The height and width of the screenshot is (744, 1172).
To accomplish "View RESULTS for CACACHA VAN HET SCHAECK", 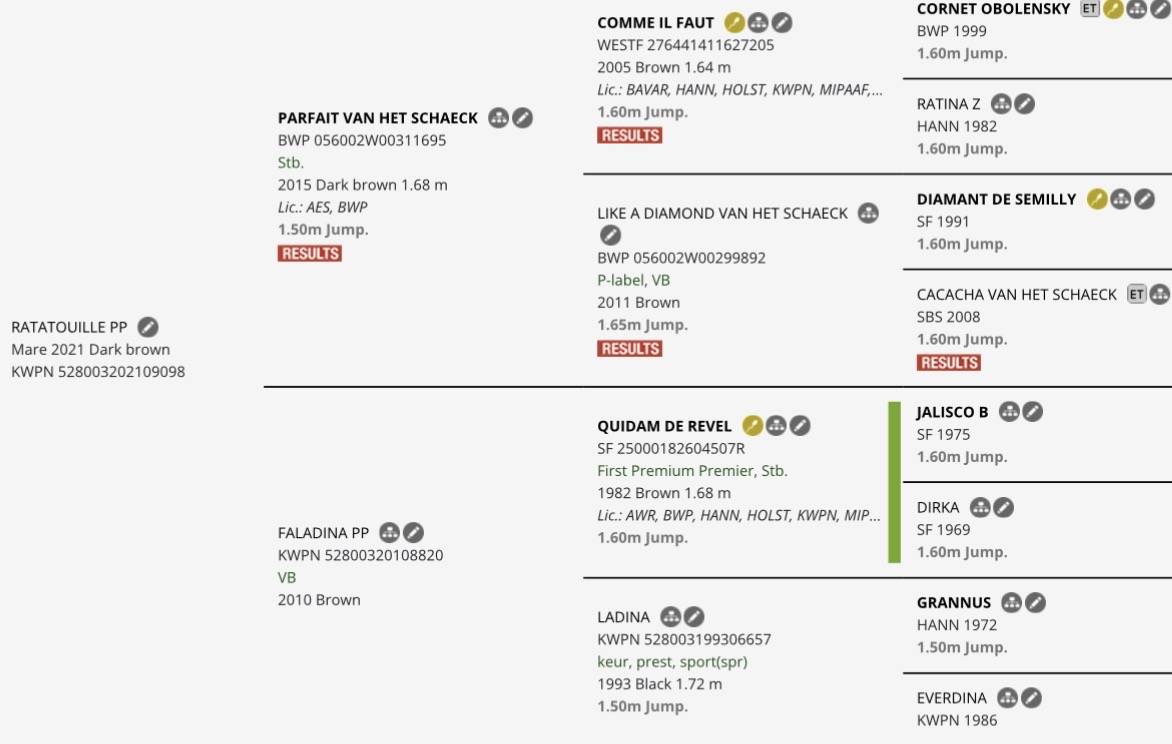I will pos(948,362).
